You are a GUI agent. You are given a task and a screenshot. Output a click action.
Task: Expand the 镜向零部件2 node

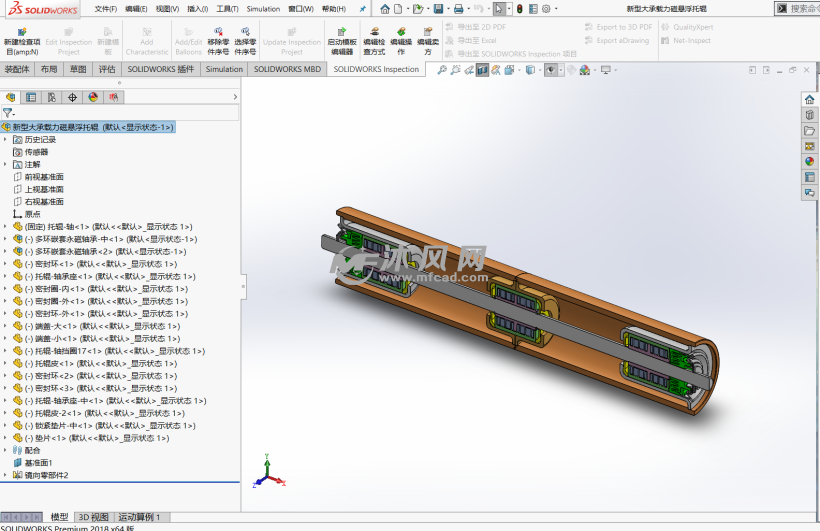point(6,475)
